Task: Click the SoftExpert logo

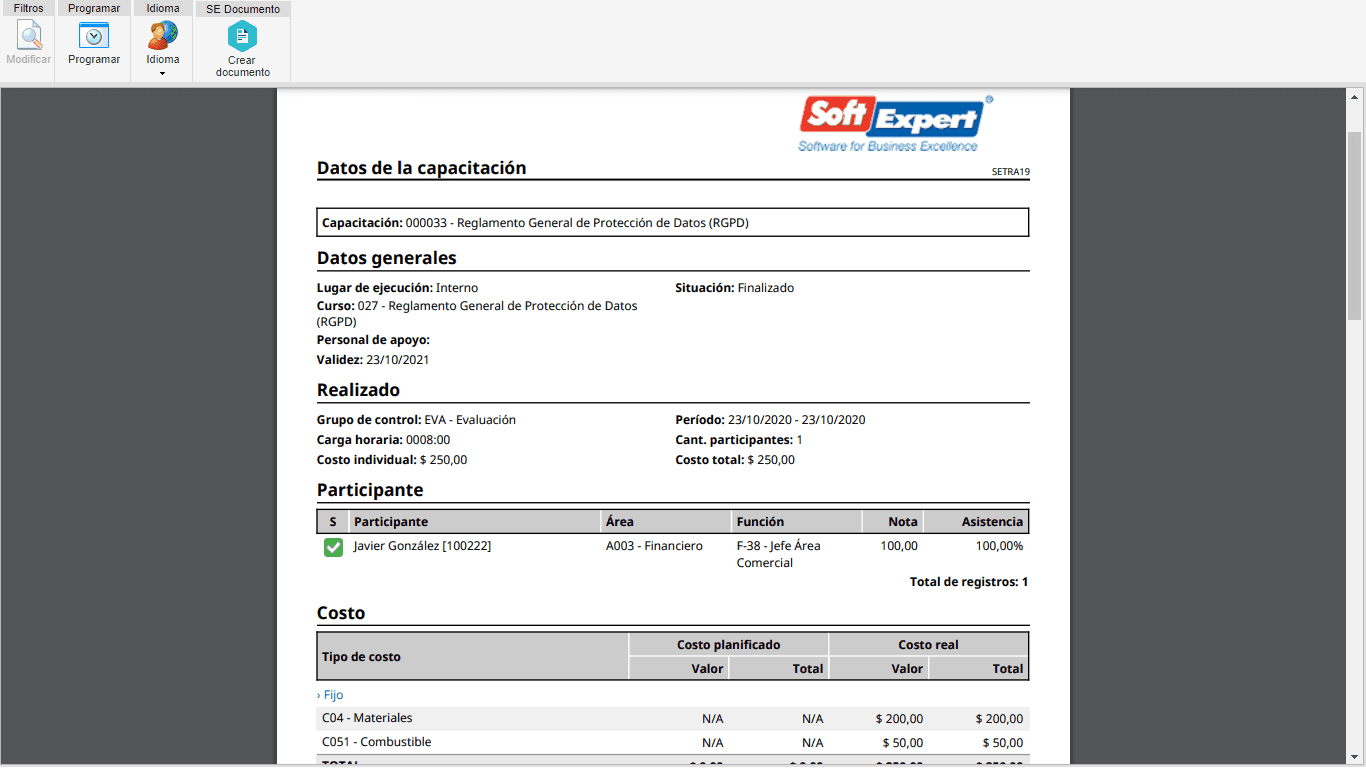Action: coord(896,124)
